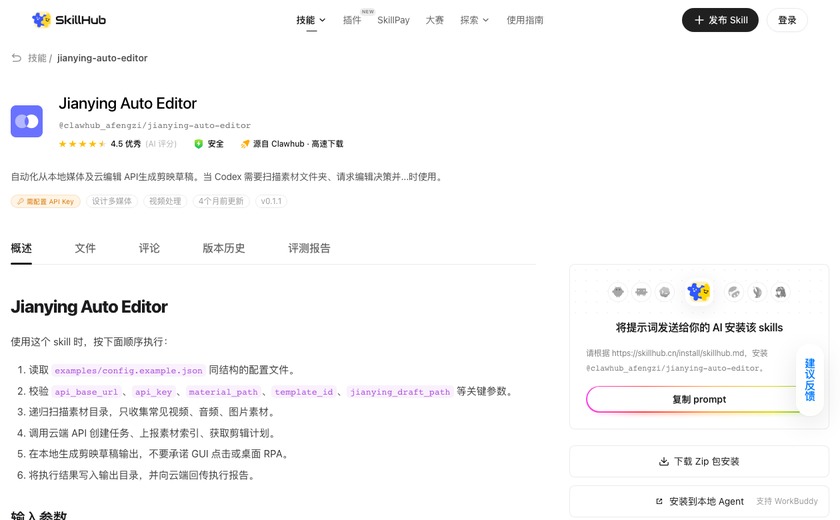Image resolution: width=840 pixels, height=520 pixels.
Task: Click the gold star rating icons
Action: click(x=82, y=144)
